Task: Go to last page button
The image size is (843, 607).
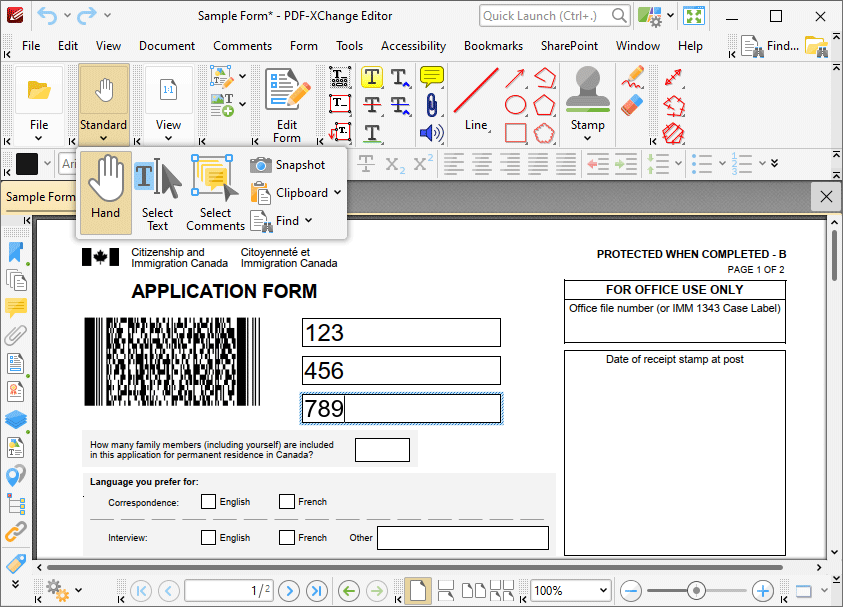Action: (316, 591)
